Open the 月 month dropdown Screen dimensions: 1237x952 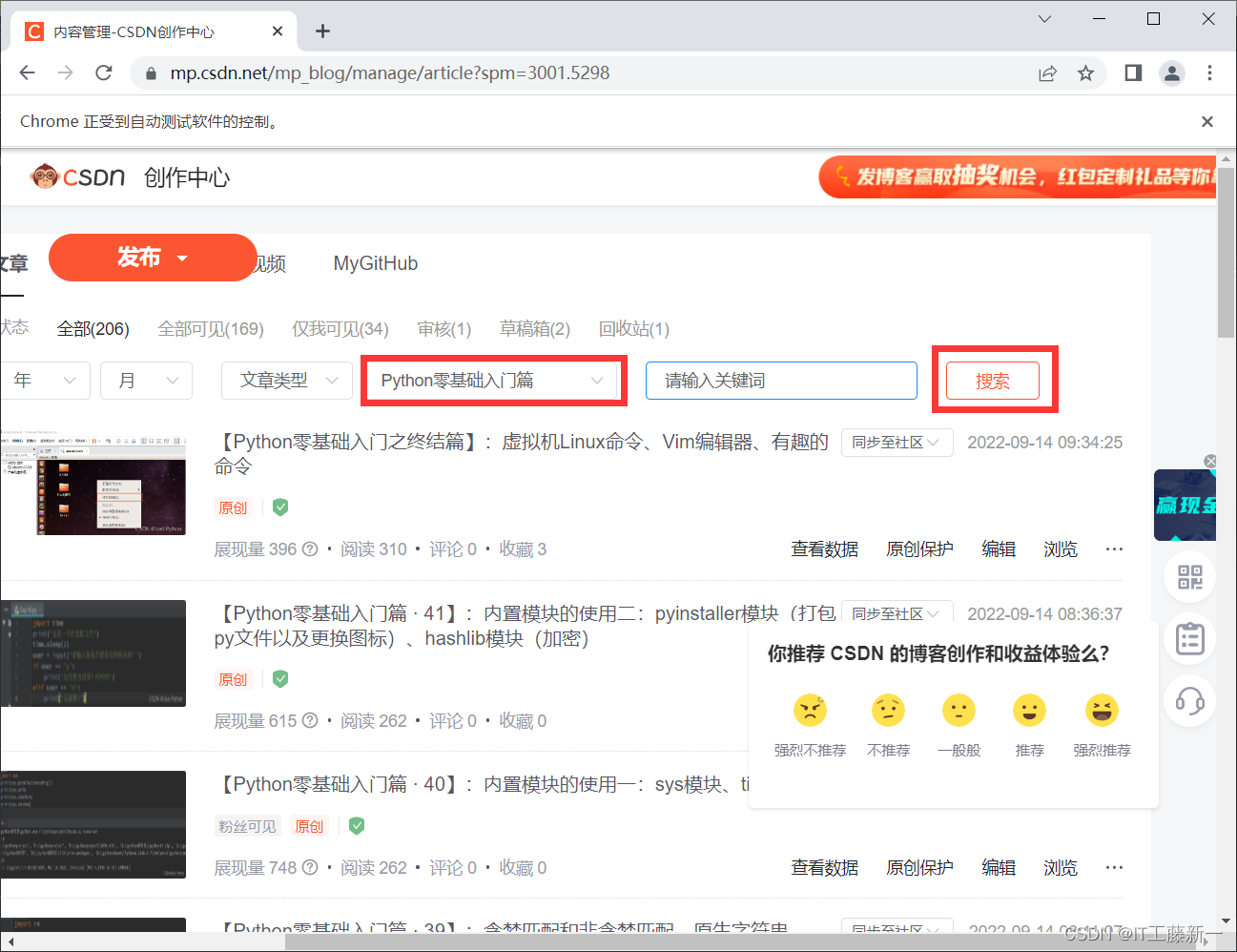click(x=146, y=381)
